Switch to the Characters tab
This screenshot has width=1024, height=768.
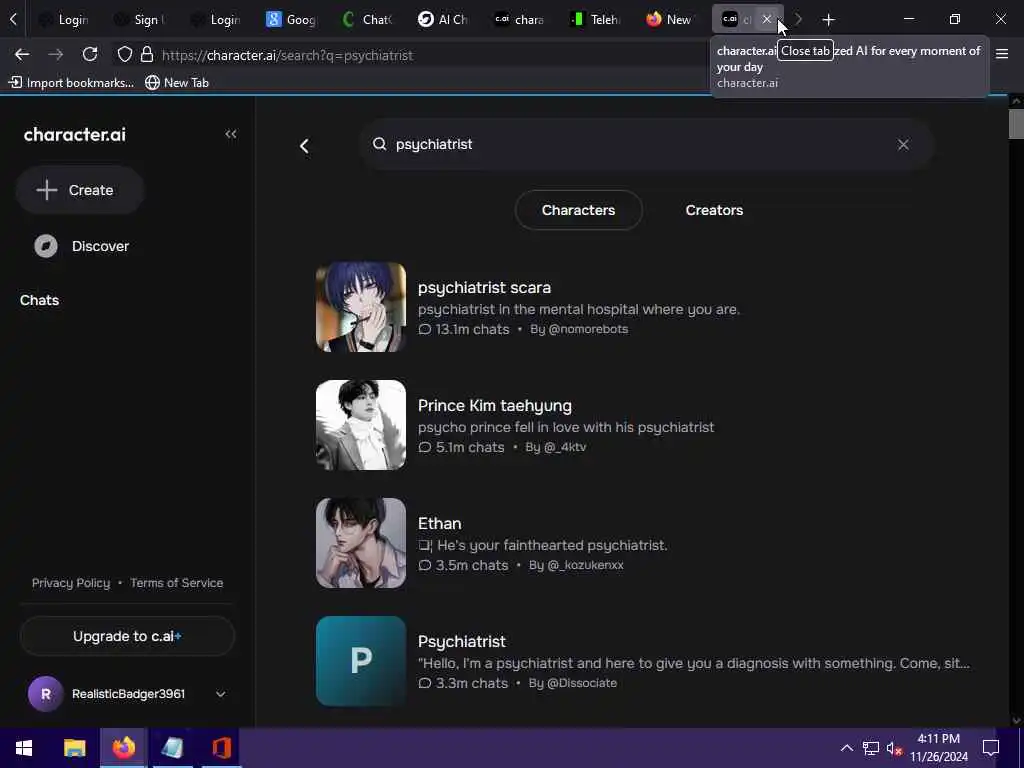click(578, 210)
